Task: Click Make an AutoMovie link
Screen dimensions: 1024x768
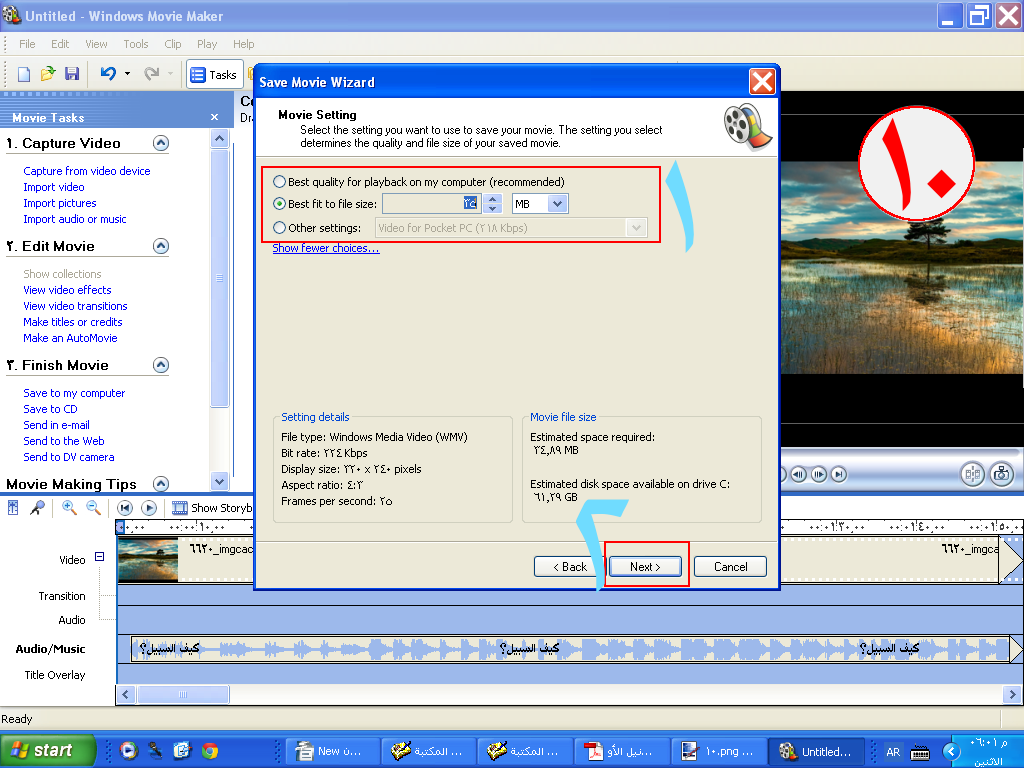Action: coord(70,338)
